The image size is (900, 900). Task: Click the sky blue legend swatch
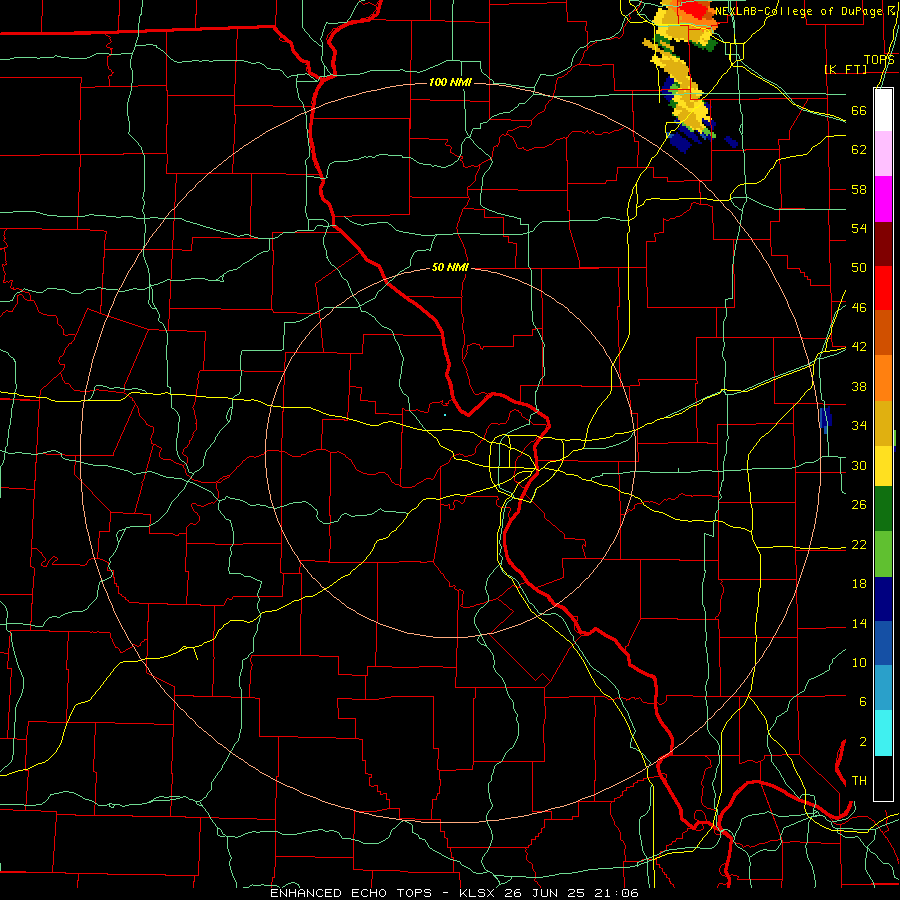pos(883,688)
